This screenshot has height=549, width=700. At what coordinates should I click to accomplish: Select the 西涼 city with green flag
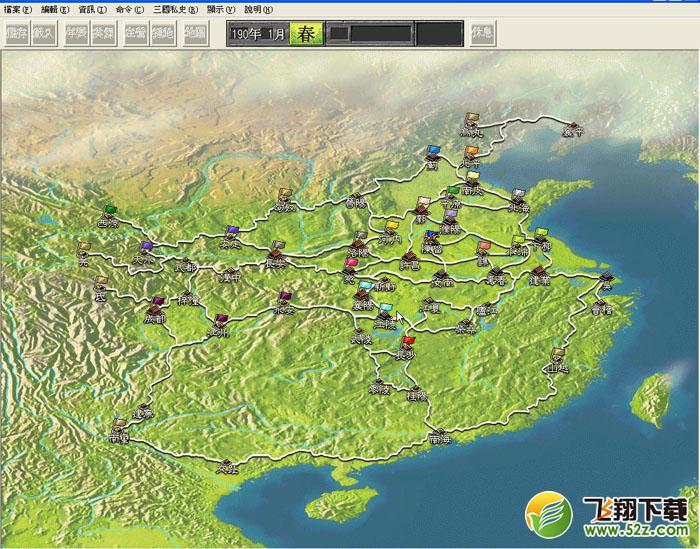[x=108, y=217]
